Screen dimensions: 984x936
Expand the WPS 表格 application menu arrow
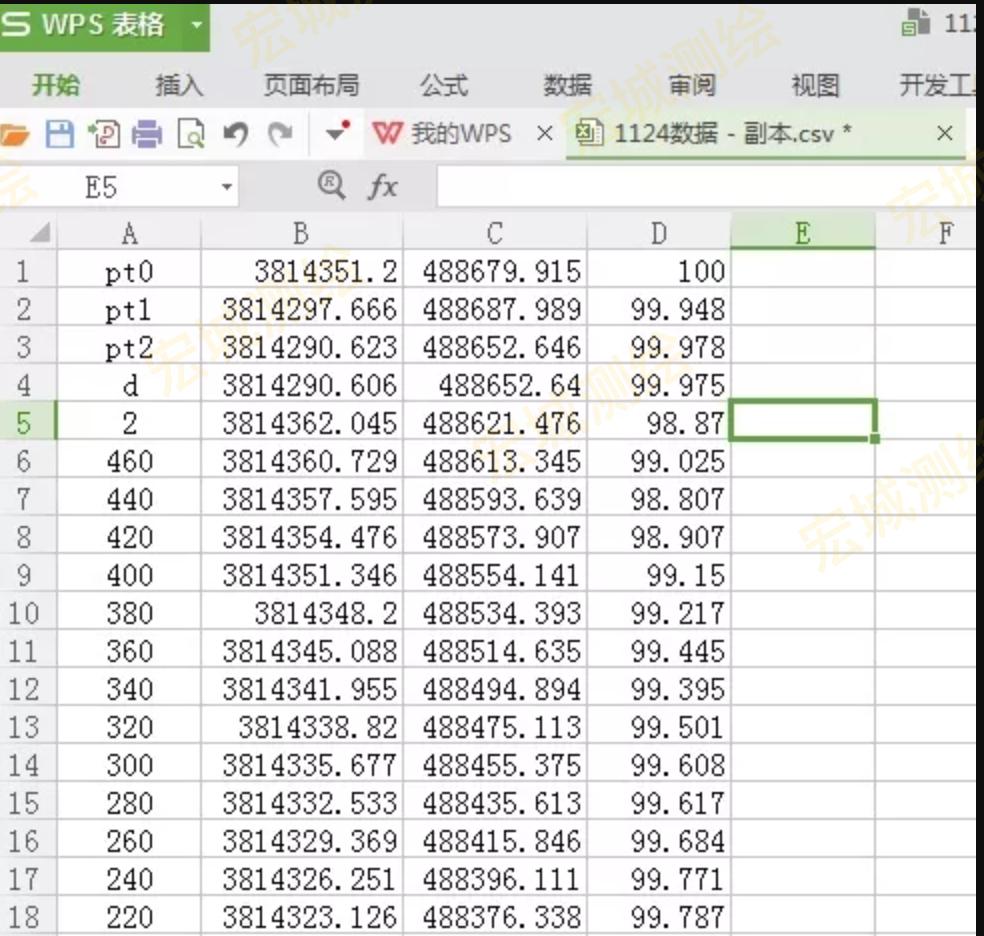pos(196,24)
